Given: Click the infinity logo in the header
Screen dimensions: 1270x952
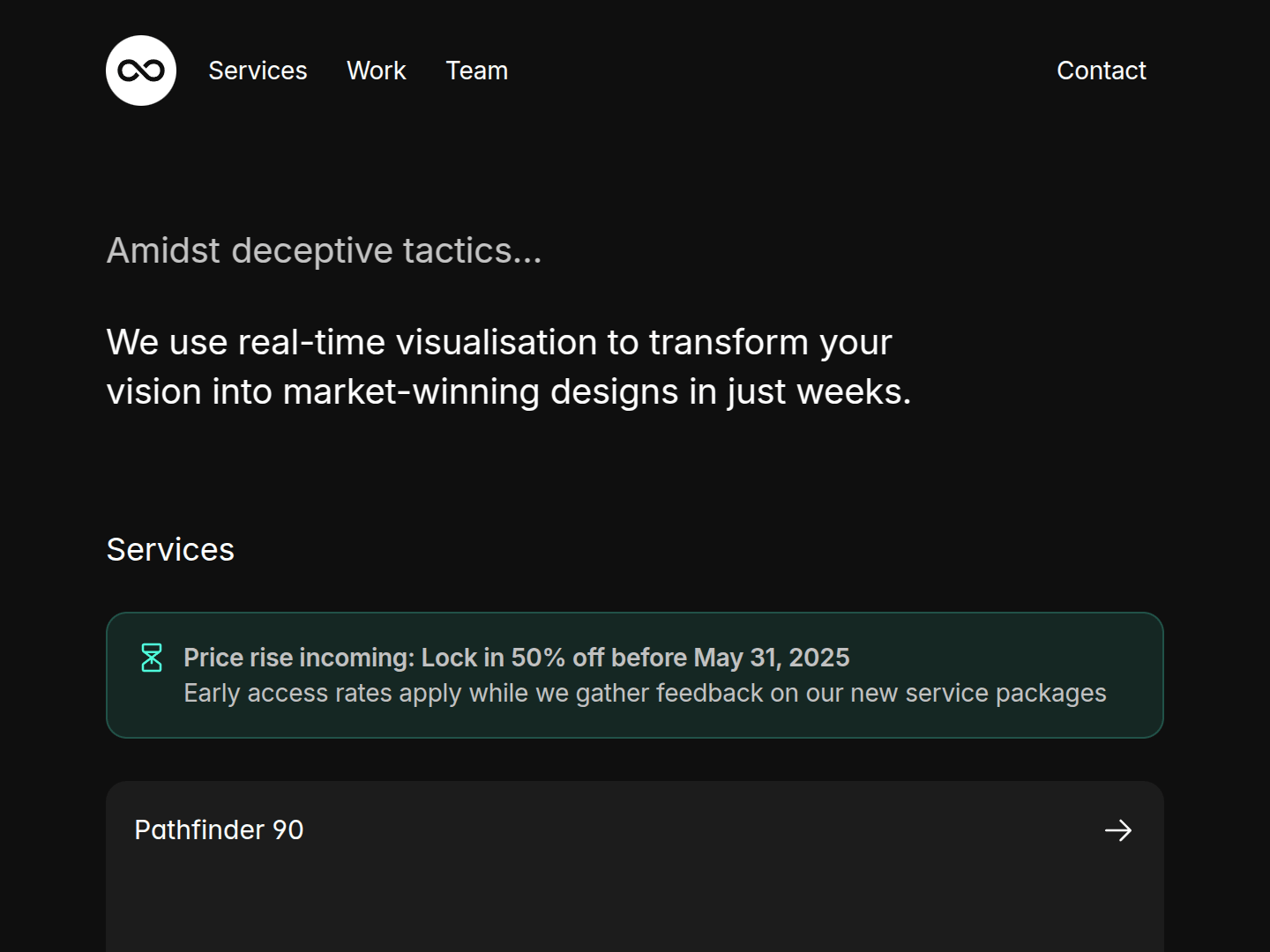Looking at the screenshot, I should click(x=141, y=71).
